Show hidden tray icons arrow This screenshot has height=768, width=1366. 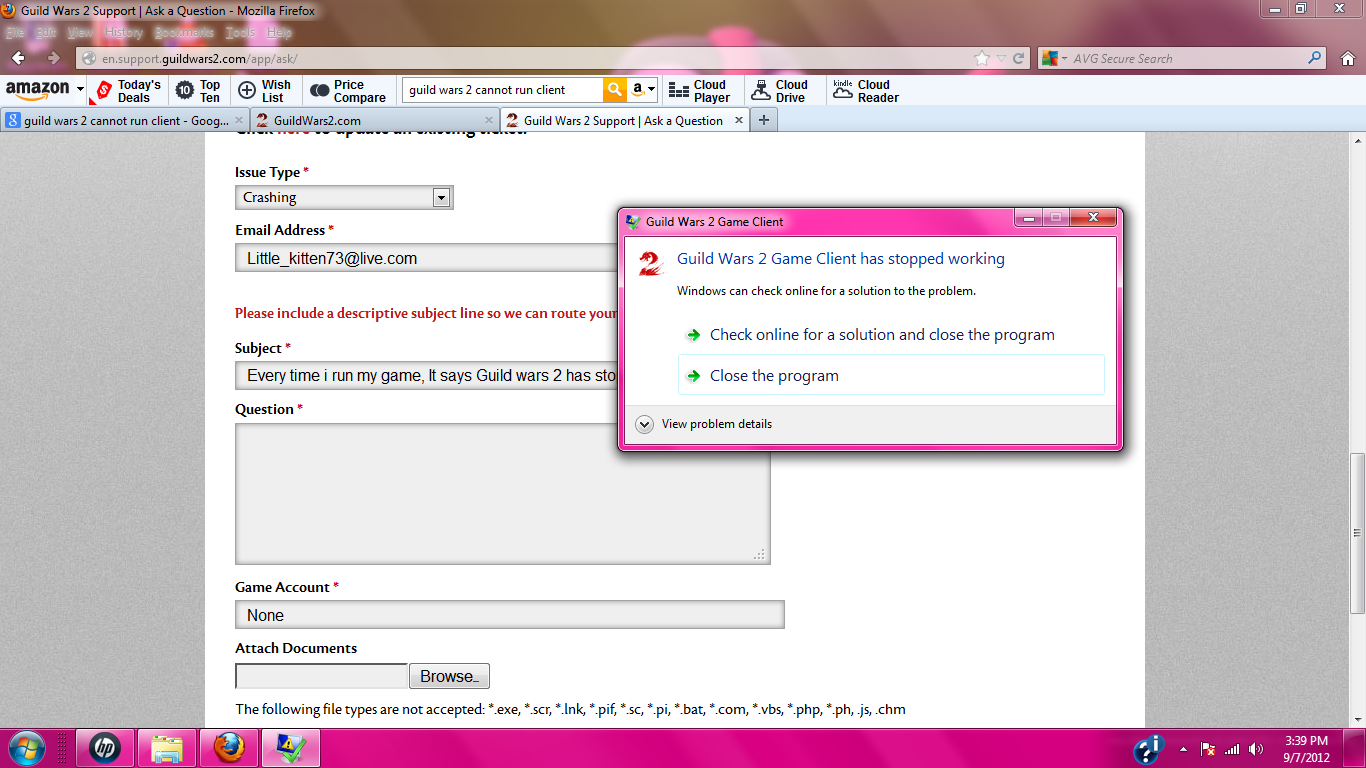pos(1184,749)
